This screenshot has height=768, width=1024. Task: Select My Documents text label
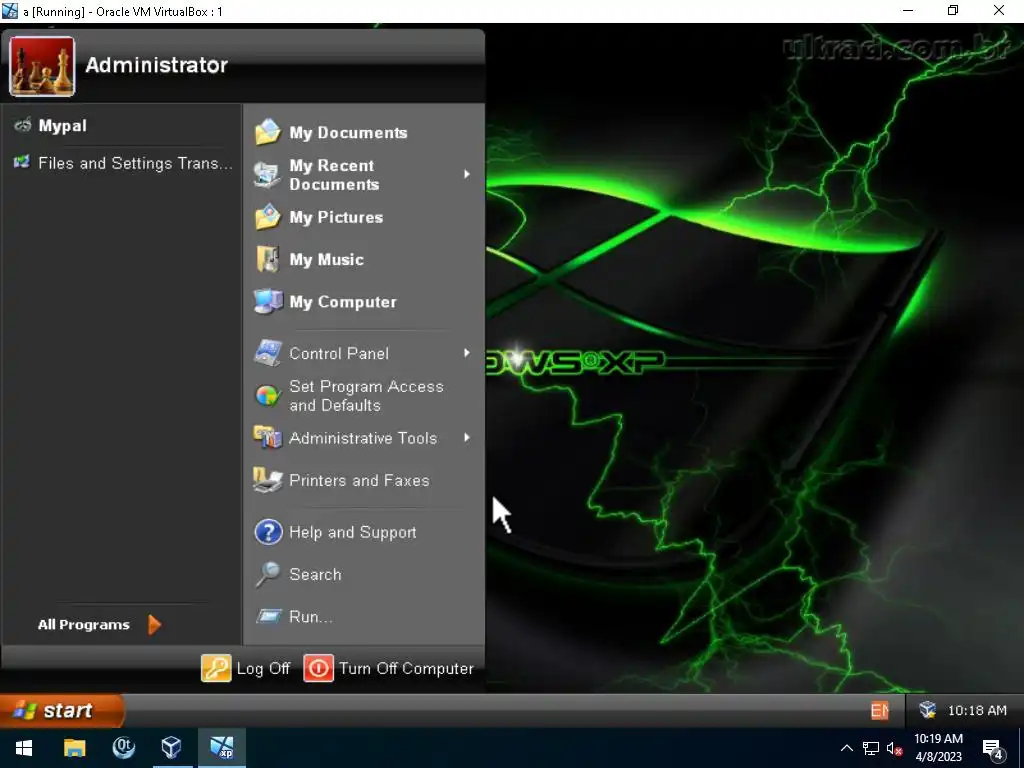click(348, 133)
